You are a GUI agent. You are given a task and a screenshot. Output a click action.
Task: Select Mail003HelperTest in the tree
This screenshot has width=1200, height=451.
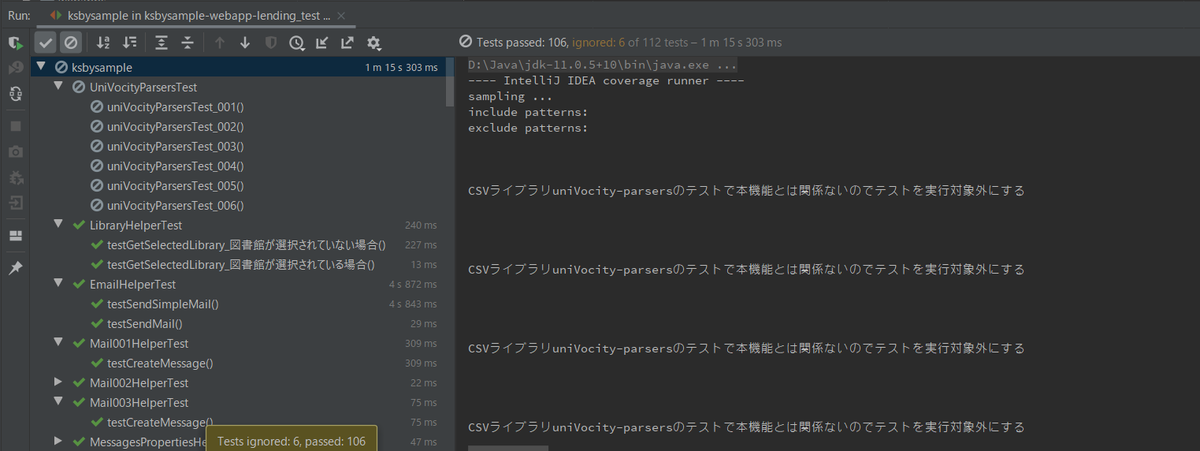pos(138,402)
